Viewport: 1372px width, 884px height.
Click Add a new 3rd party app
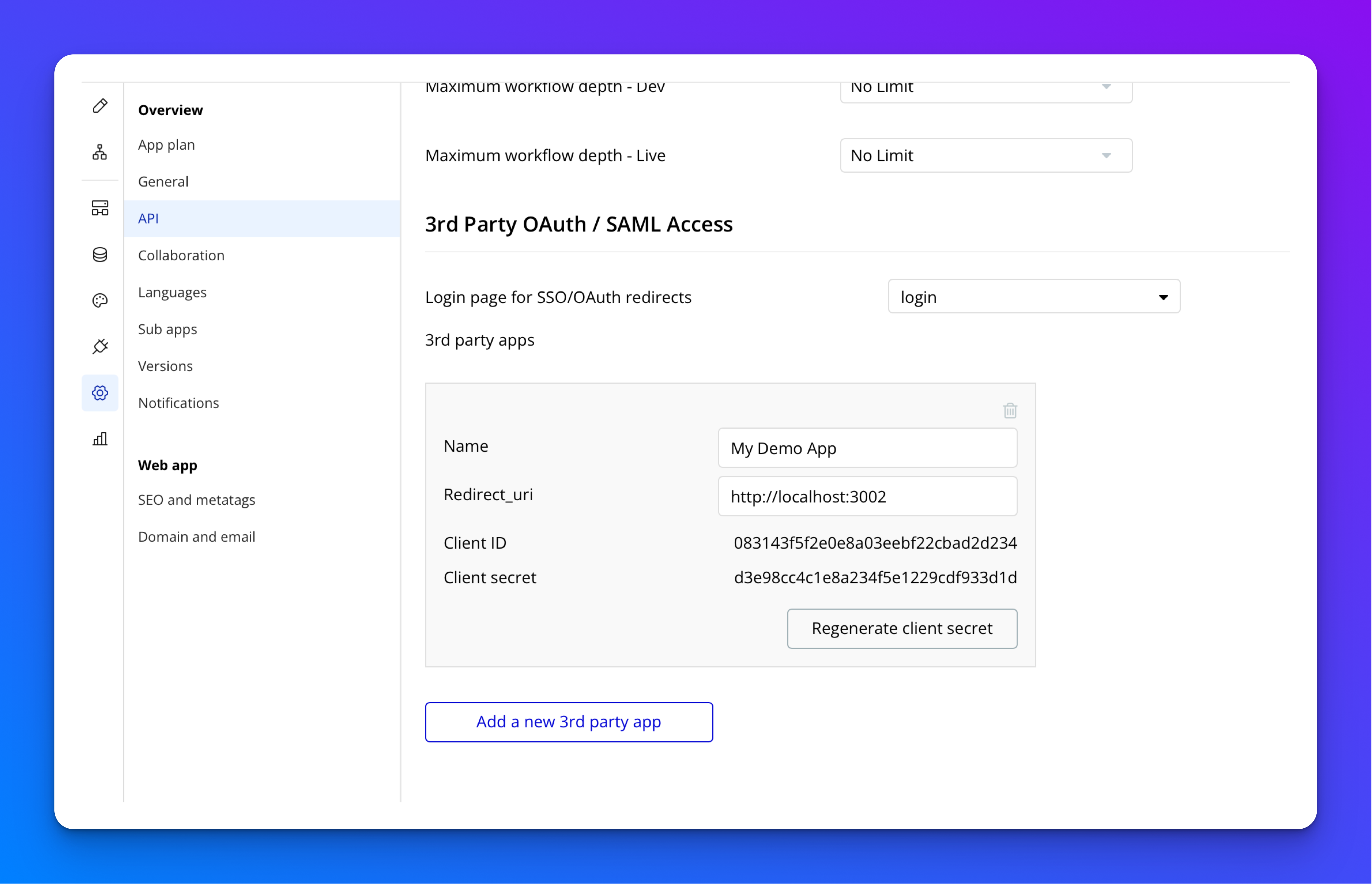(x=569, y=722)
